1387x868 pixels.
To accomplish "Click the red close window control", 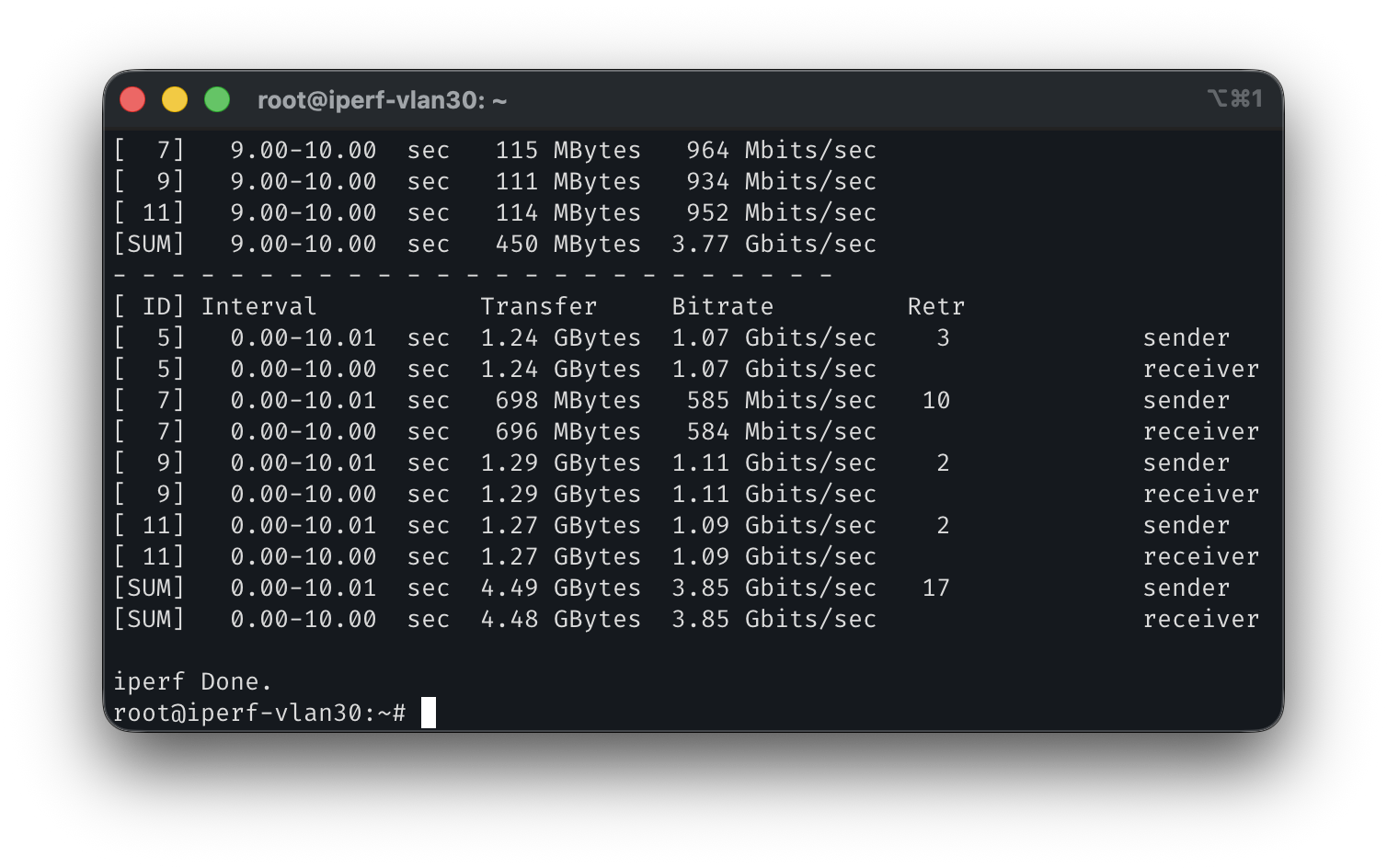I will click(132, 98).
